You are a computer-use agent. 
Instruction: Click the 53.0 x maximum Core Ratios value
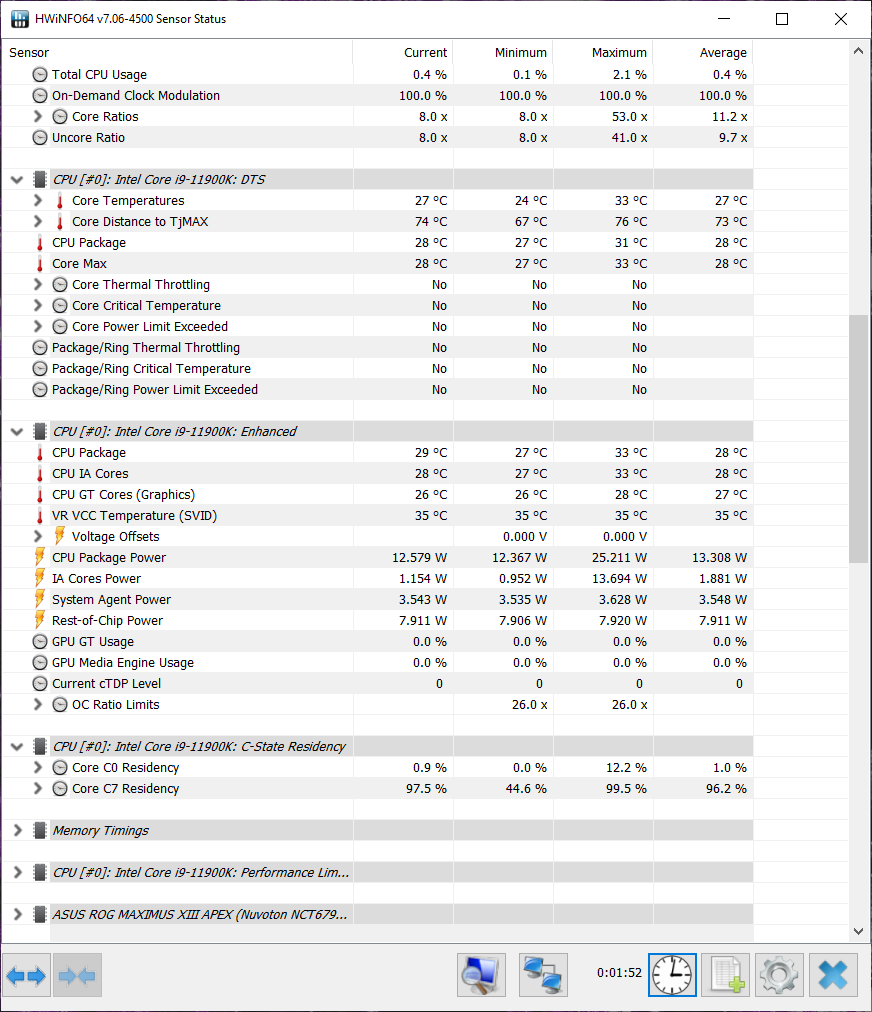point(629,117)
